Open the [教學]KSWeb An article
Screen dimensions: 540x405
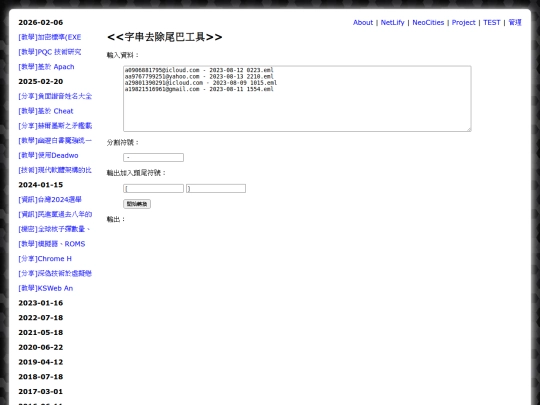click(x=45, y=288)
